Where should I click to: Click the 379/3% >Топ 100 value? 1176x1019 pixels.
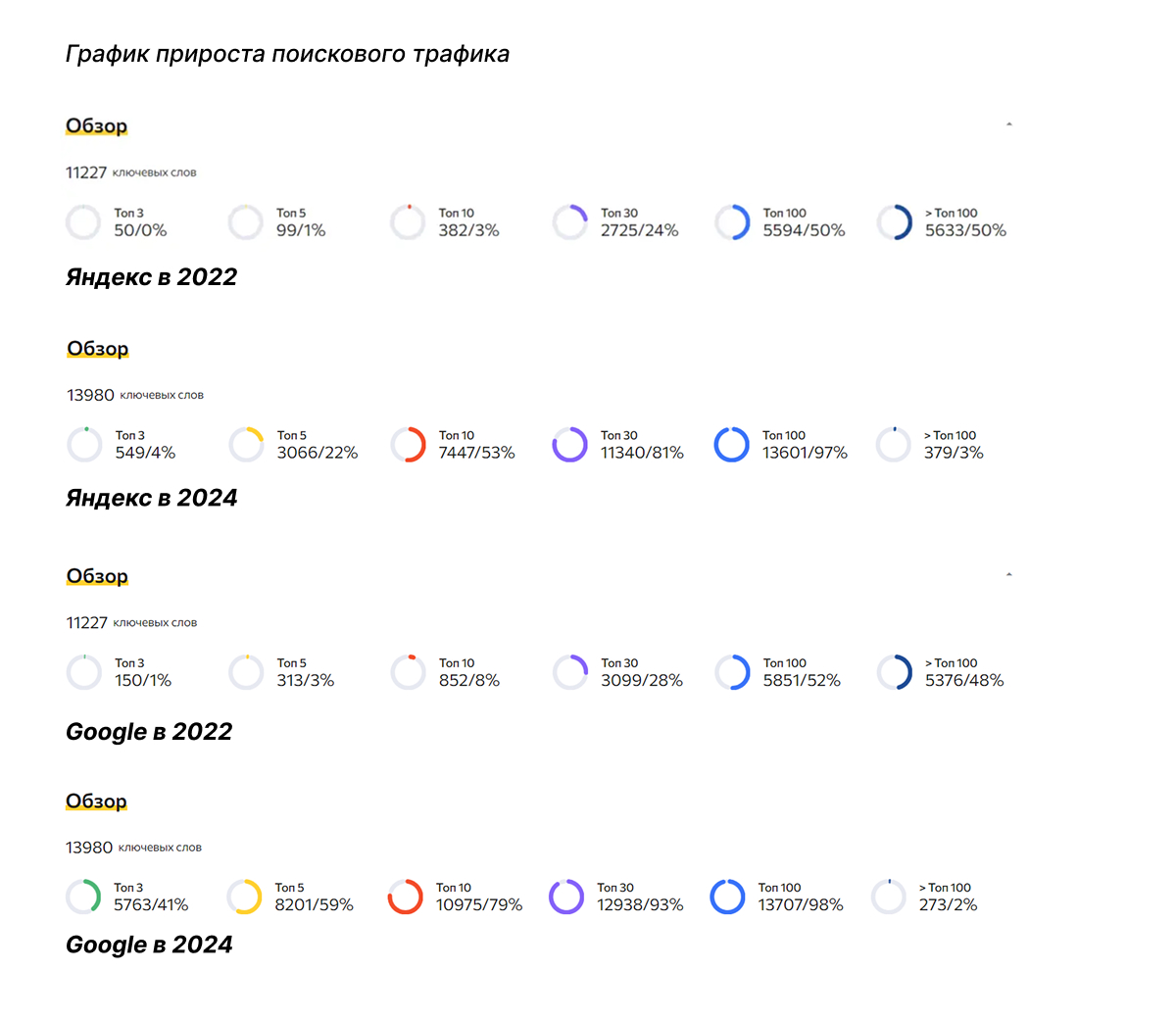point(954,453)
